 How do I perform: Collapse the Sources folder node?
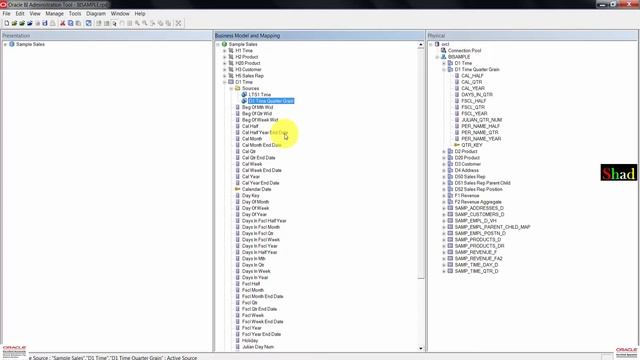(231, 88)
